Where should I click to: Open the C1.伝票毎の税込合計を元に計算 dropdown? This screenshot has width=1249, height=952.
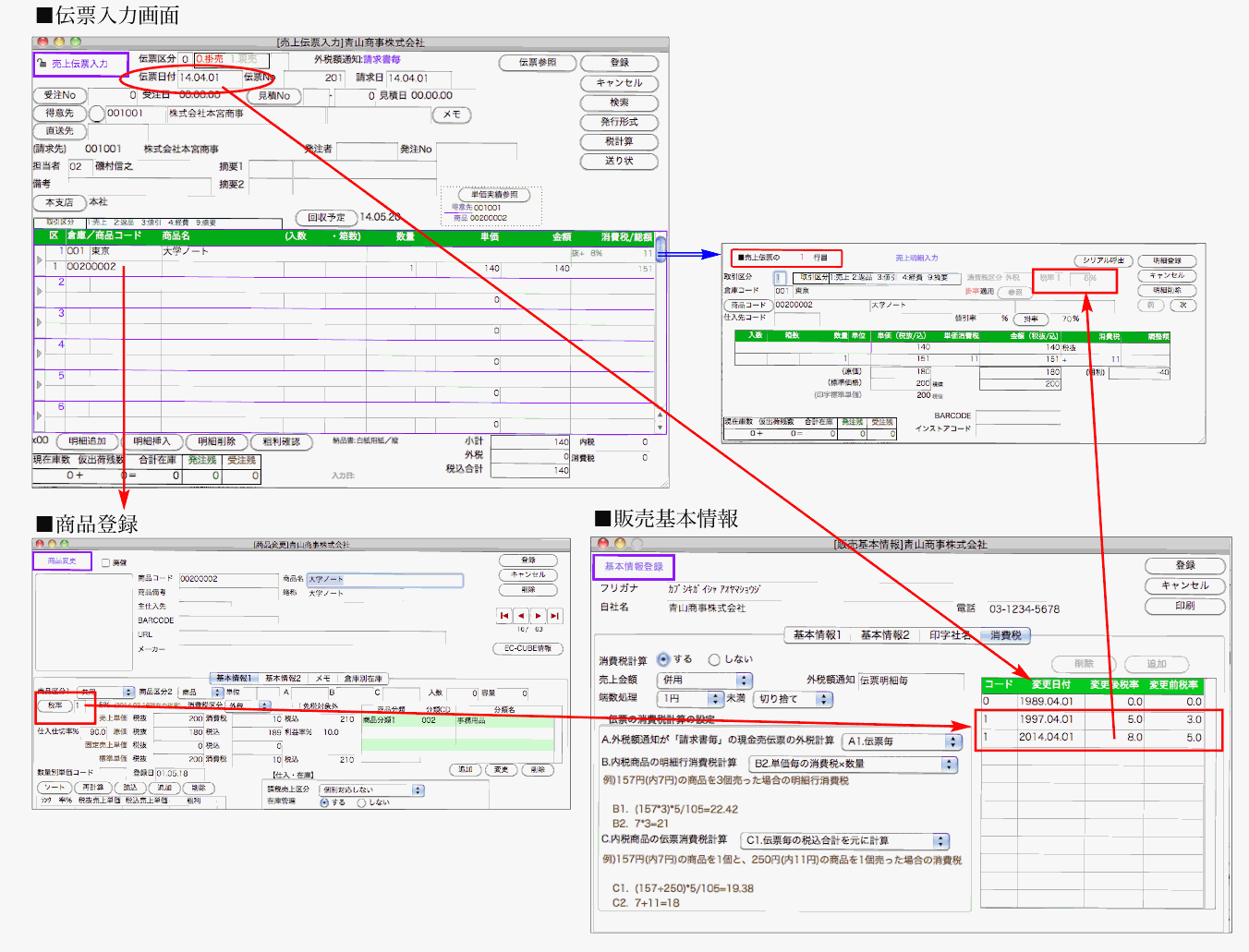click(845, 841)
